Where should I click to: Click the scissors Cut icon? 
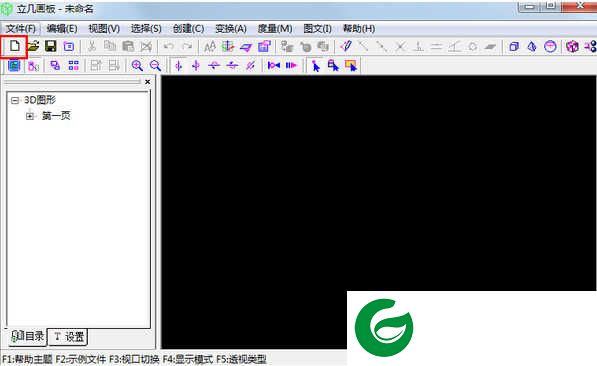92,46
